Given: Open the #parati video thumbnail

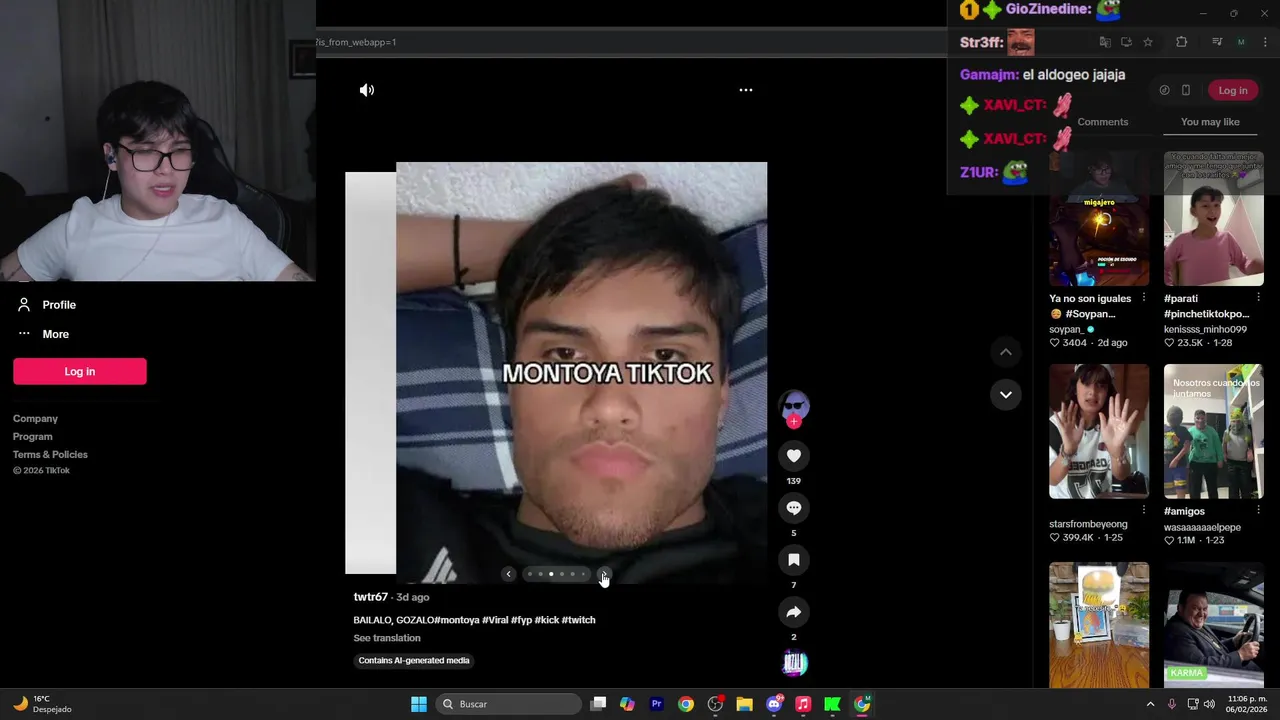Looking at the screenshot, I should [x=1213, y=219].
